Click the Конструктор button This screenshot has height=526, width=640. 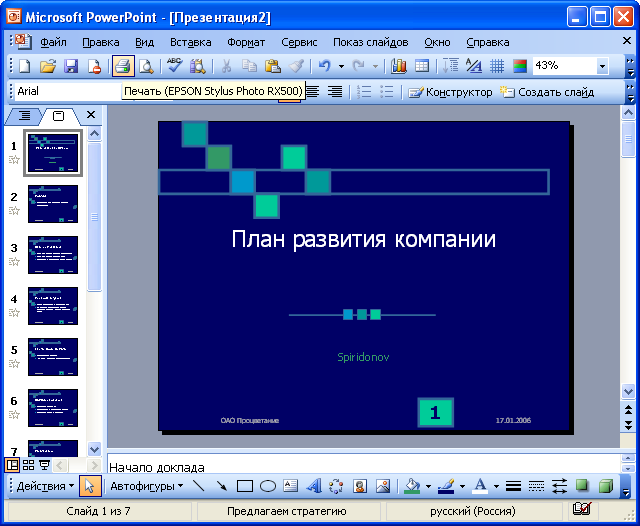450,92
